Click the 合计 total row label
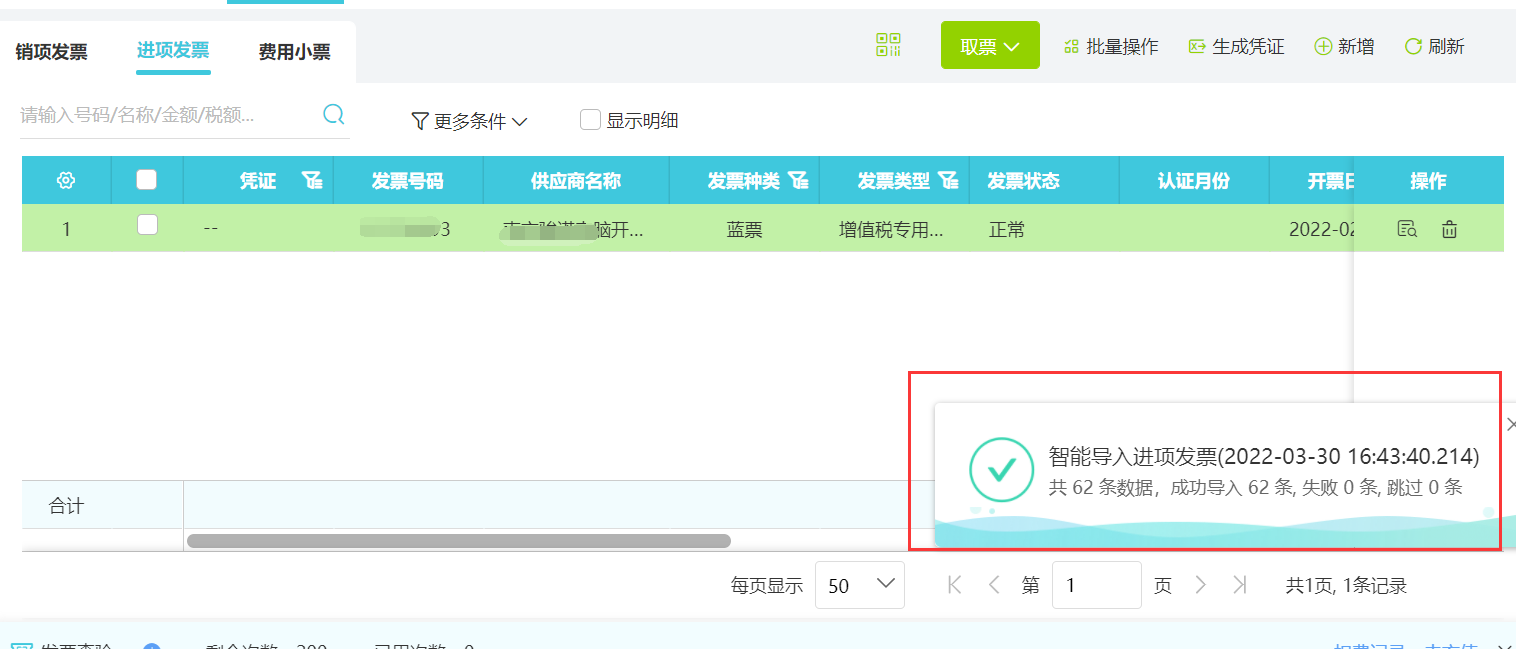Screen dimensions: 1516x649 pyautogui.click(x=66, y=507)
